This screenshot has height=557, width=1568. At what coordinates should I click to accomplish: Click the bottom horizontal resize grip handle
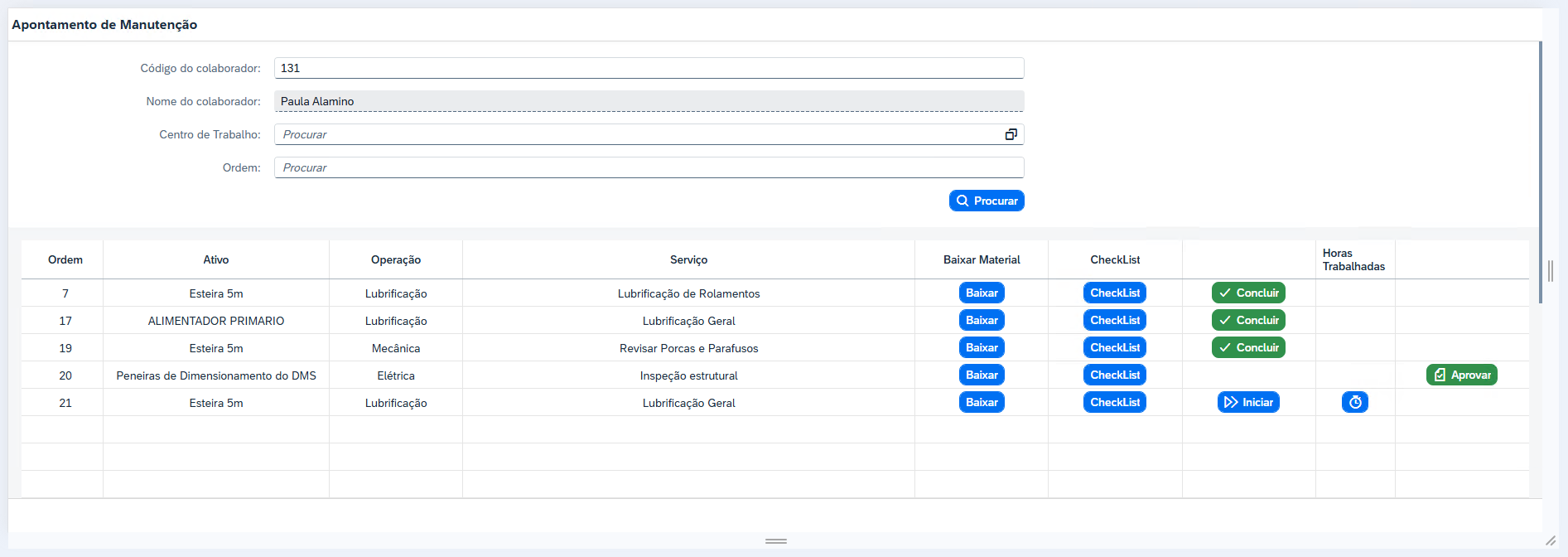pos(775,540)
